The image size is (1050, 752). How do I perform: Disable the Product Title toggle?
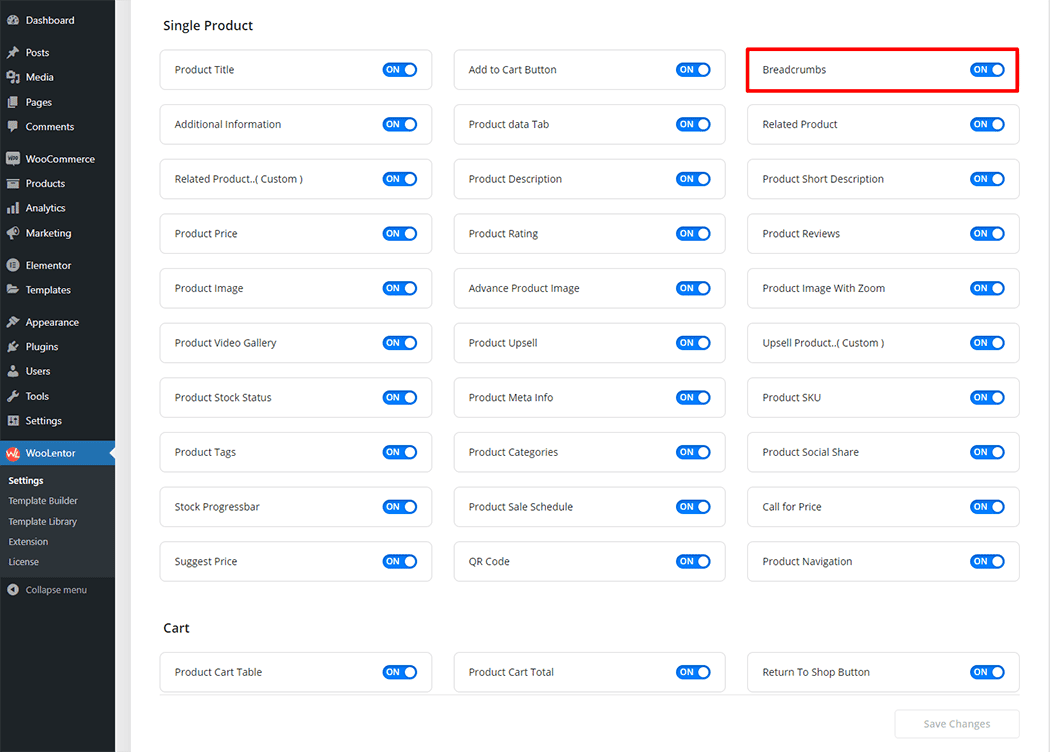pyautogui.click(x=399, y=70)
